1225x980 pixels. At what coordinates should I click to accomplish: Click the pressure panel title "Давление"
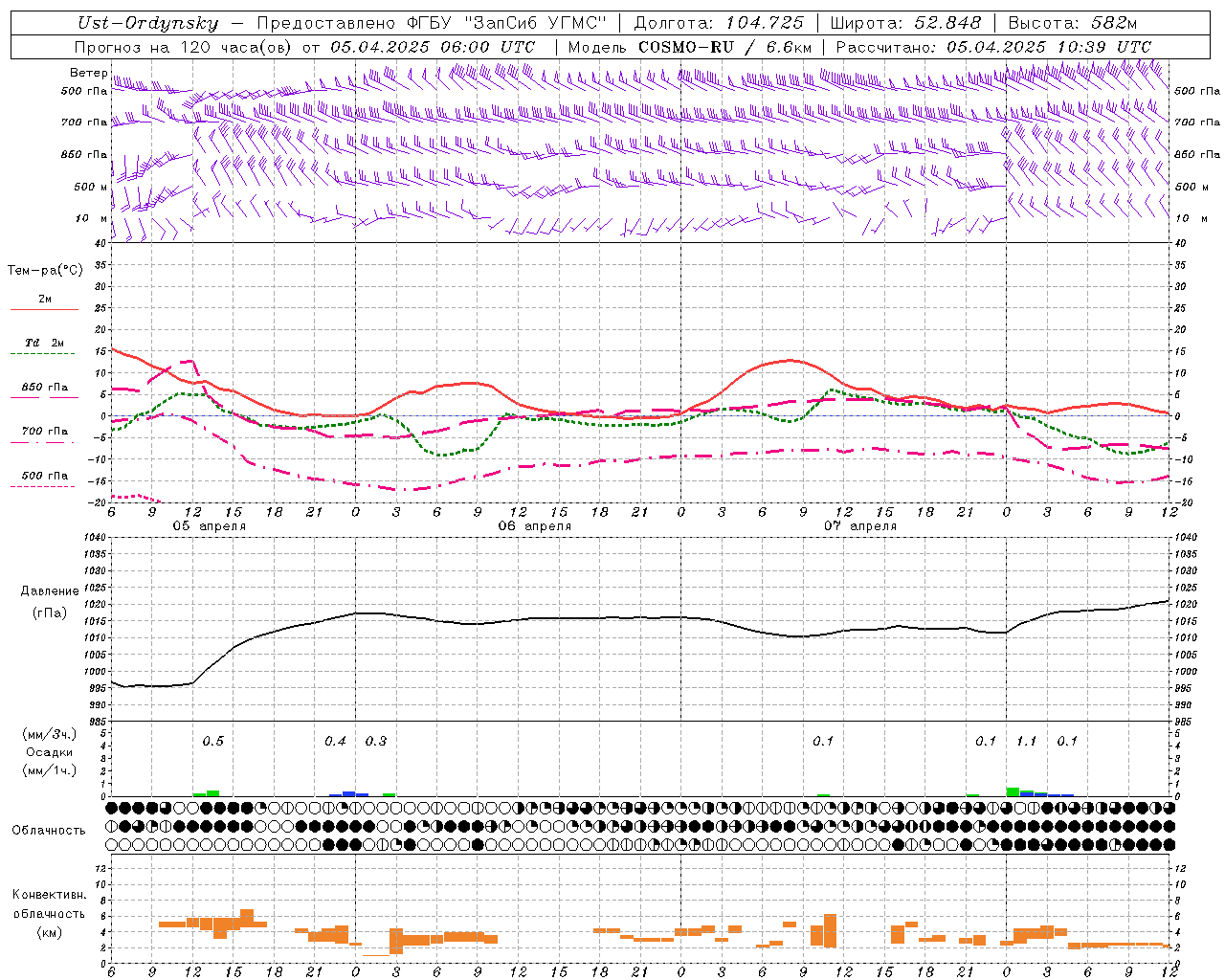tap(50, 591)
